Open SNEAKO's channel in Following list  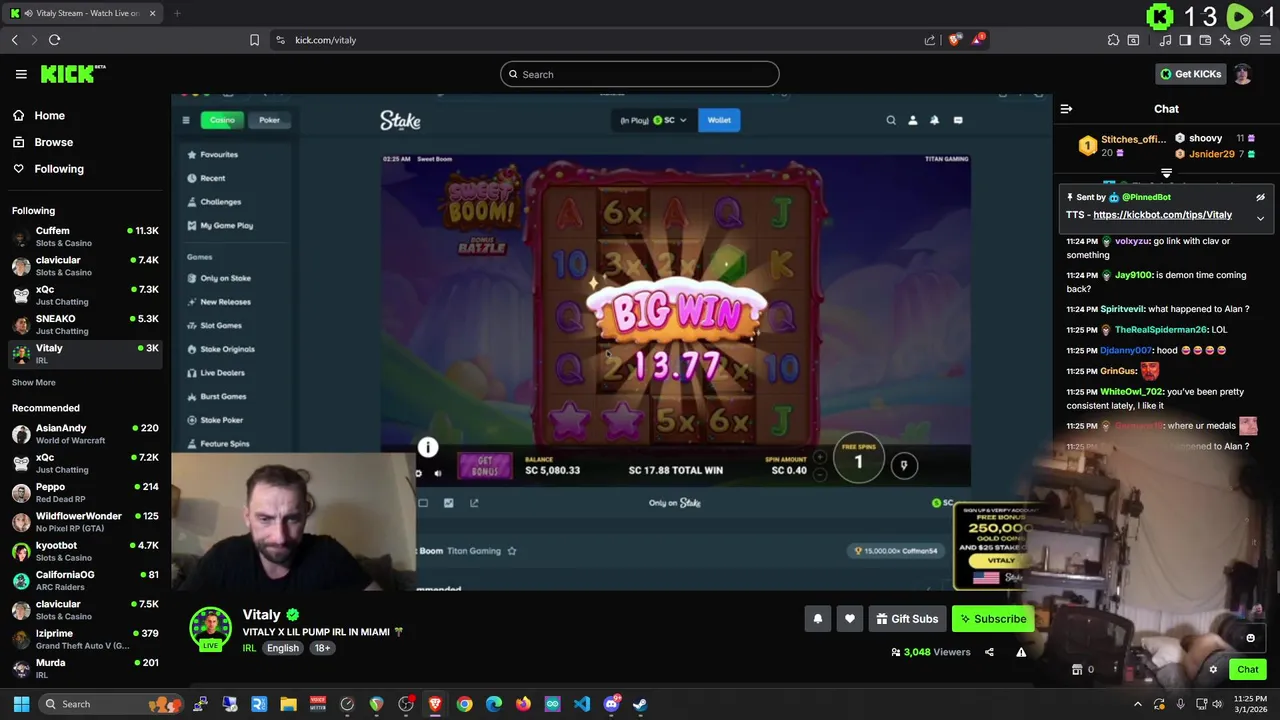85,325
